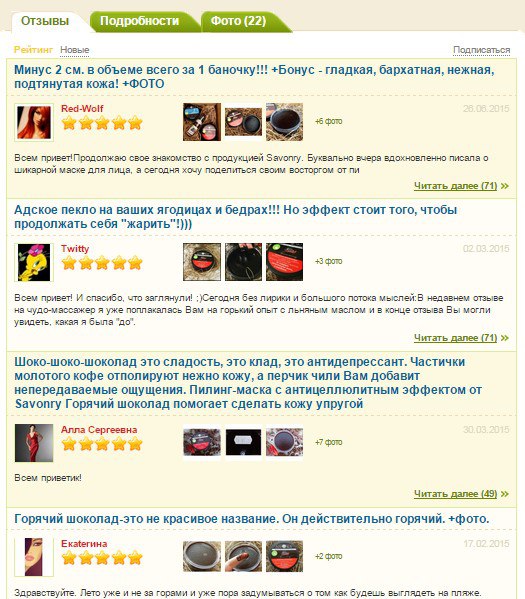Open finger swatch photo in Екатерина review
Image resolution: width=525 pixels, height=599 pixels.
click(x=243, y=556)
